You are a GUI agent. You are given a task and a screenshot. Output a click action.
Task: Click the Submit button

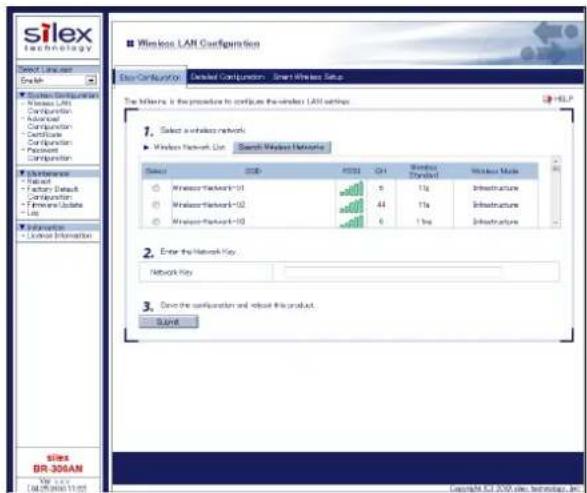(168, 322)
